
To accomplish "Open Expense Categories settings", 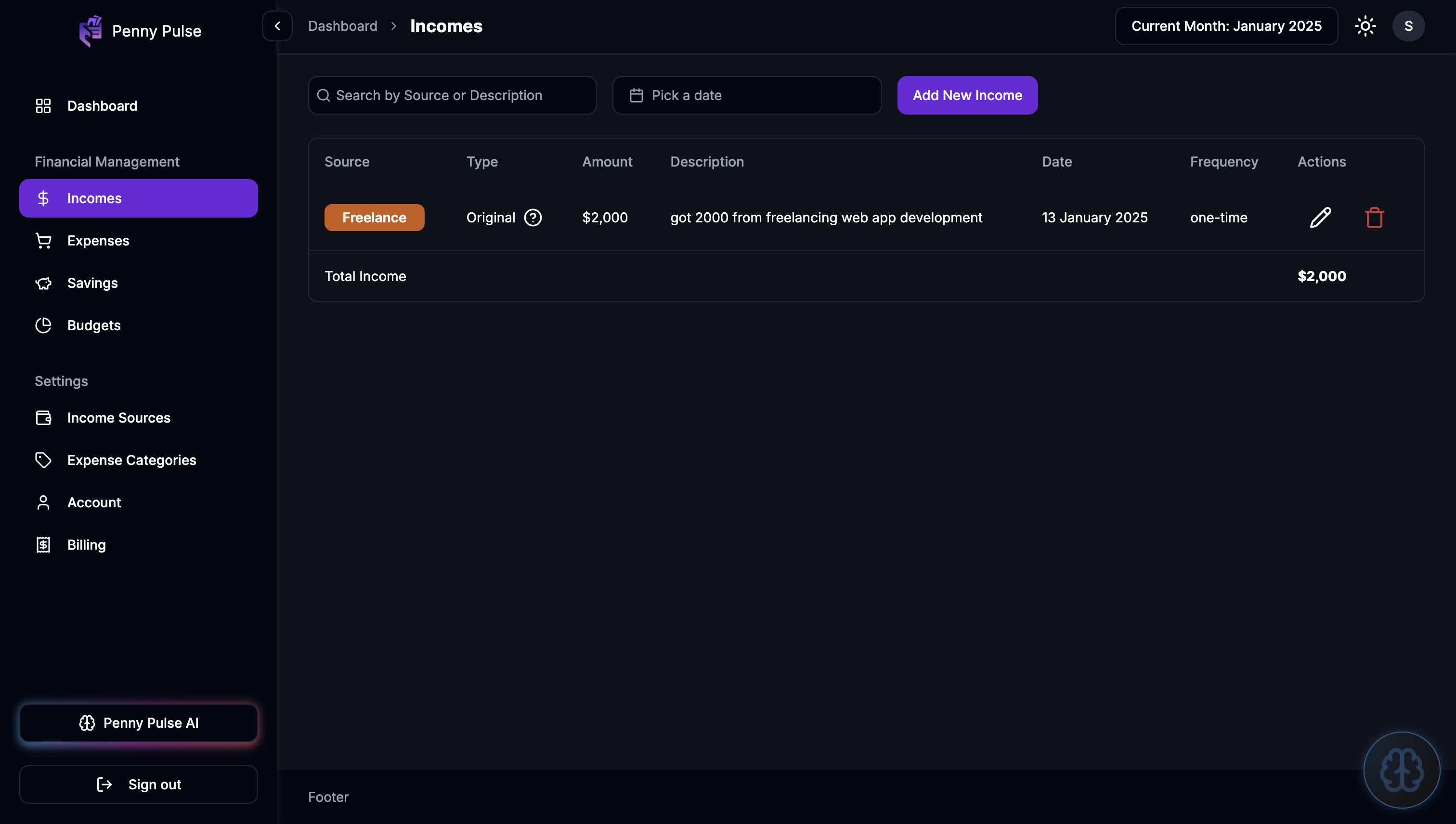I will tap(131, 460).
